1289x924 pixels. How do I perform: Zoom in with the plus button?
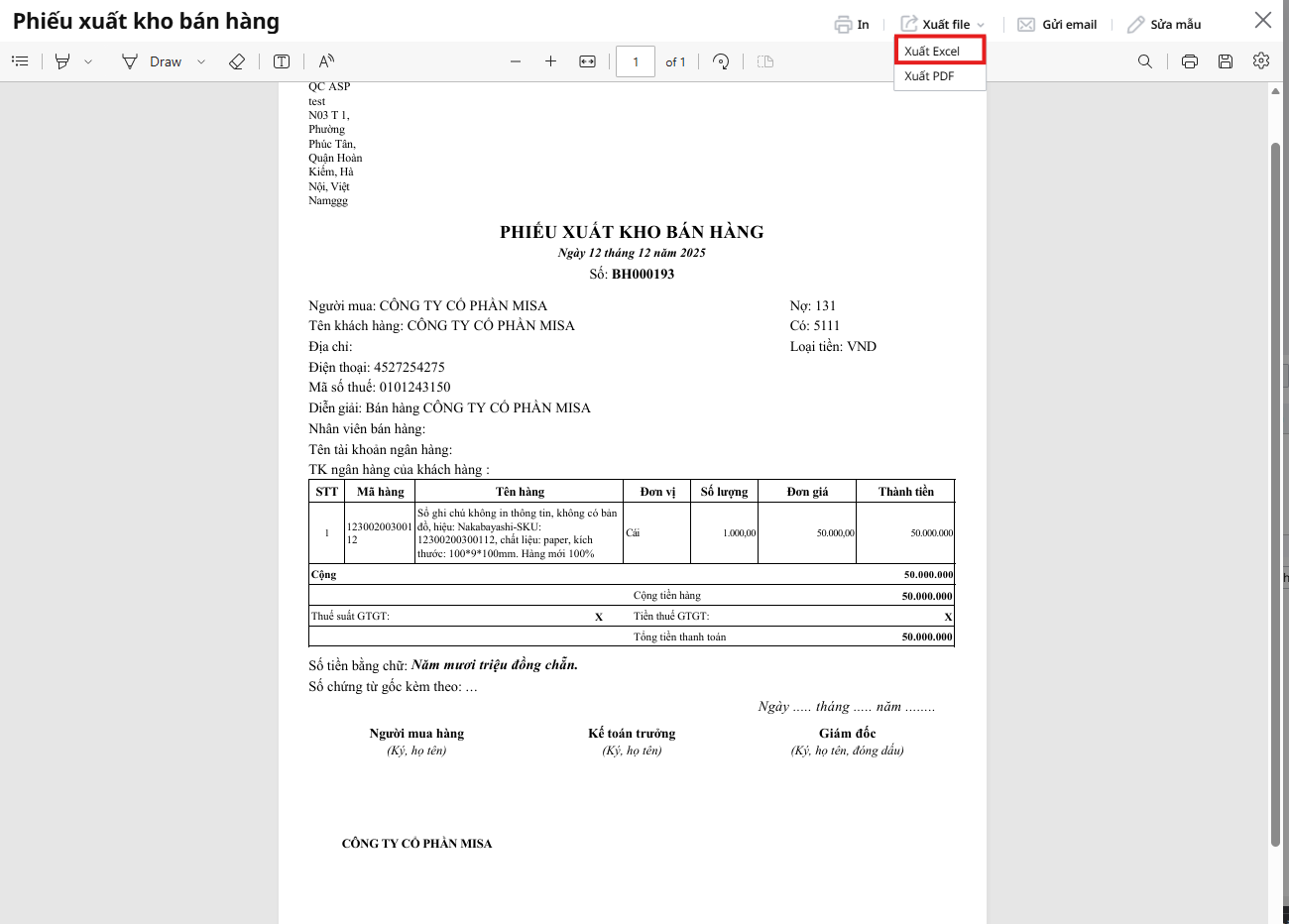tap(551, 61)
